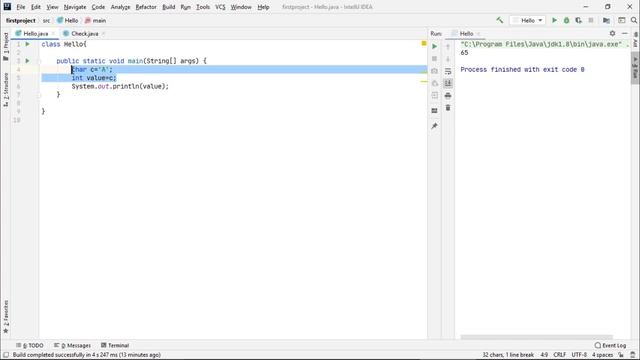The image size is (640, 360).
Task: Open the Terminal tool window
Action: coord(115,345)
